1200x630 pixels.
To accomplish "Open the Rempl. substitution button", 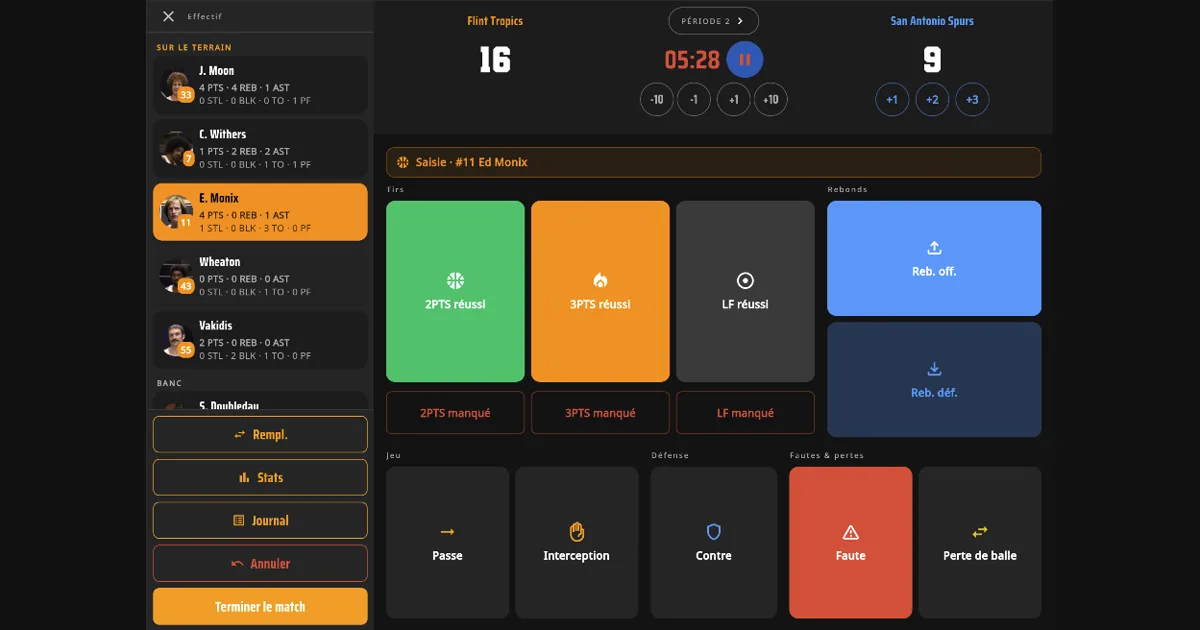I will coord(260,435).
